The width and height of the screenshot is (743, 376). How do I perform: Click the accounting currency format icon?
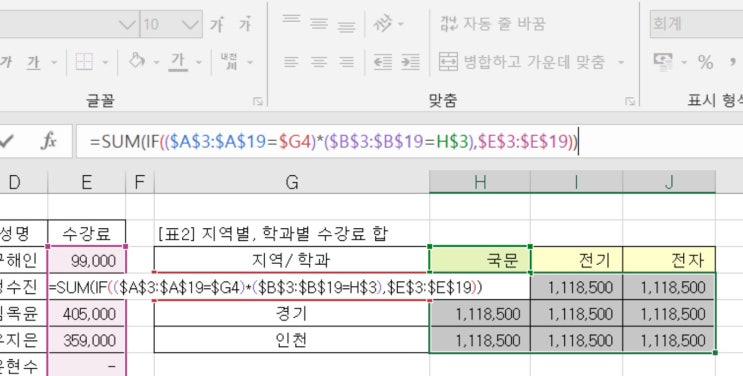663,62
